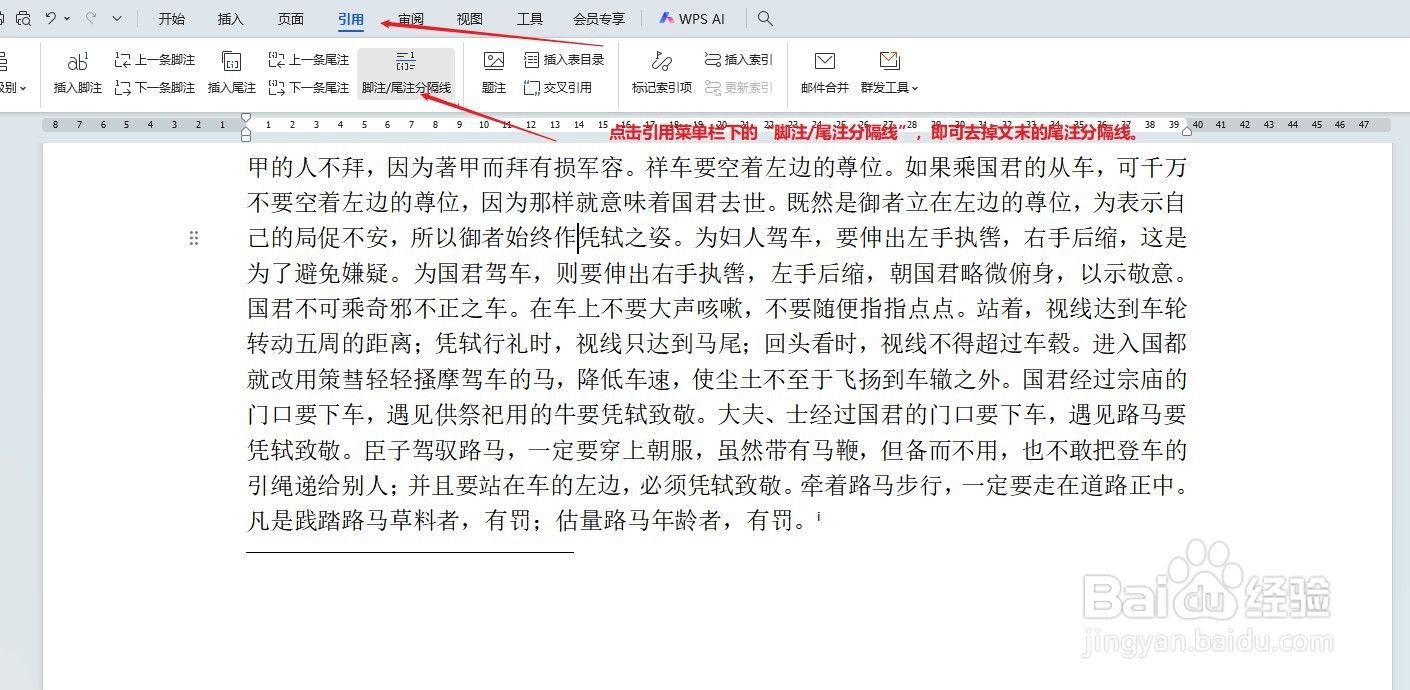Open 邮件合并 mail merge tool
The height and width of the screenshot is (690, 1410).
click(x=823, y=73)
